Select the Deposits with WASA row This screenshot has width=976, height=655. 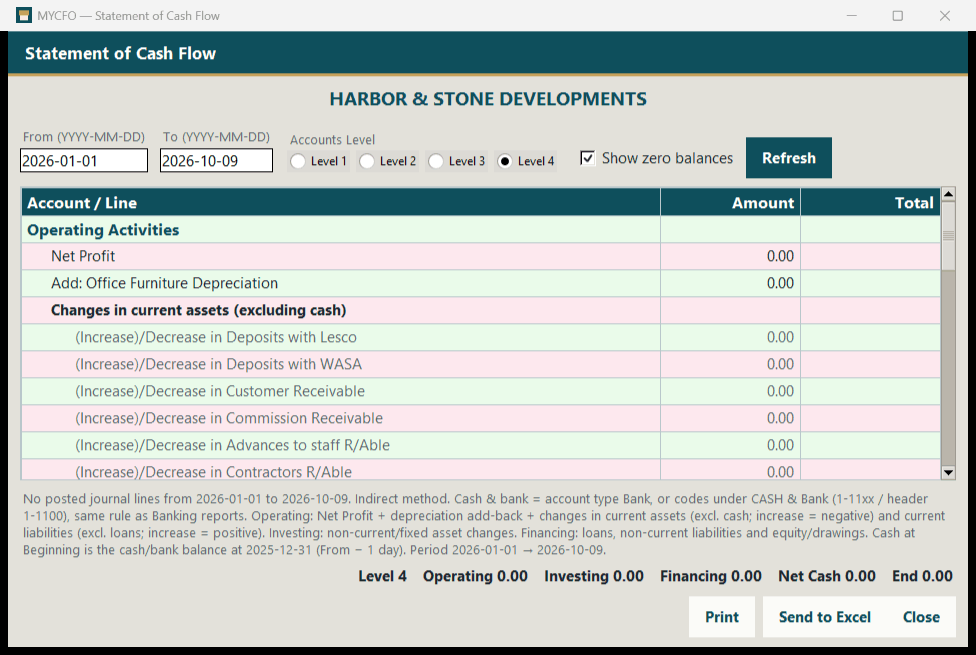coord(481,364)
